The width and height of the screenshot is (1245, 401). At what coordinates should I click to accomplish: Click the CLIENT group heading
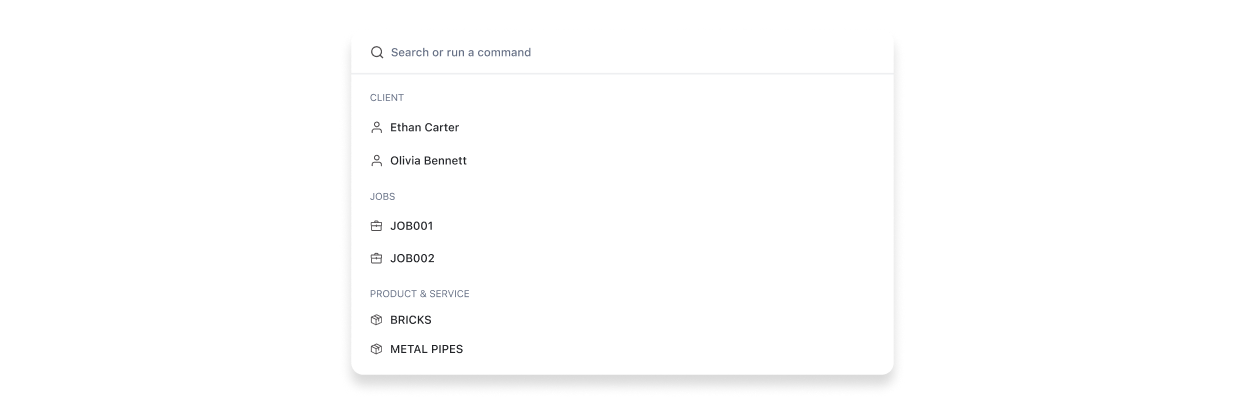(x=387, y=98)
